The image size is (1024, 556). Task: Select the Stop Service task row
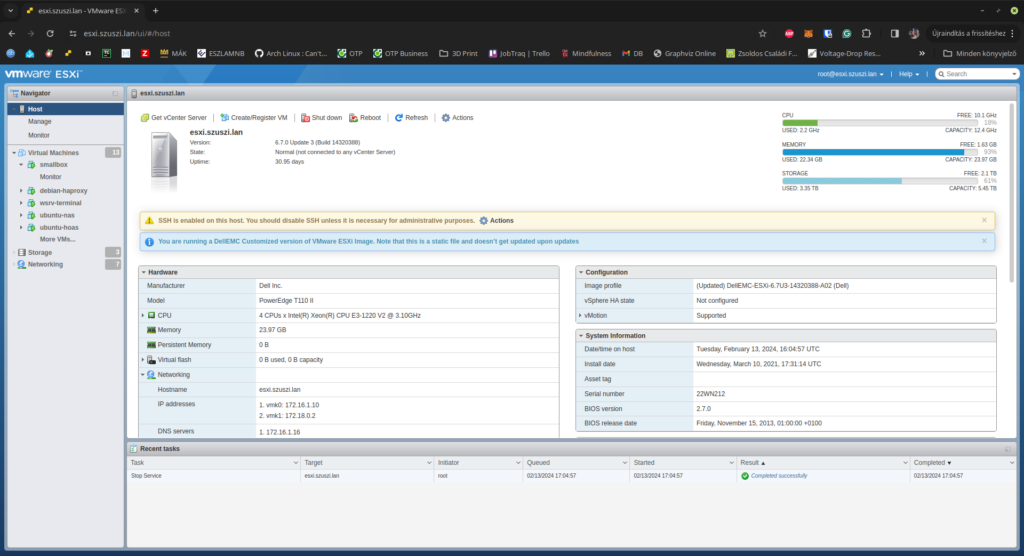571,476
